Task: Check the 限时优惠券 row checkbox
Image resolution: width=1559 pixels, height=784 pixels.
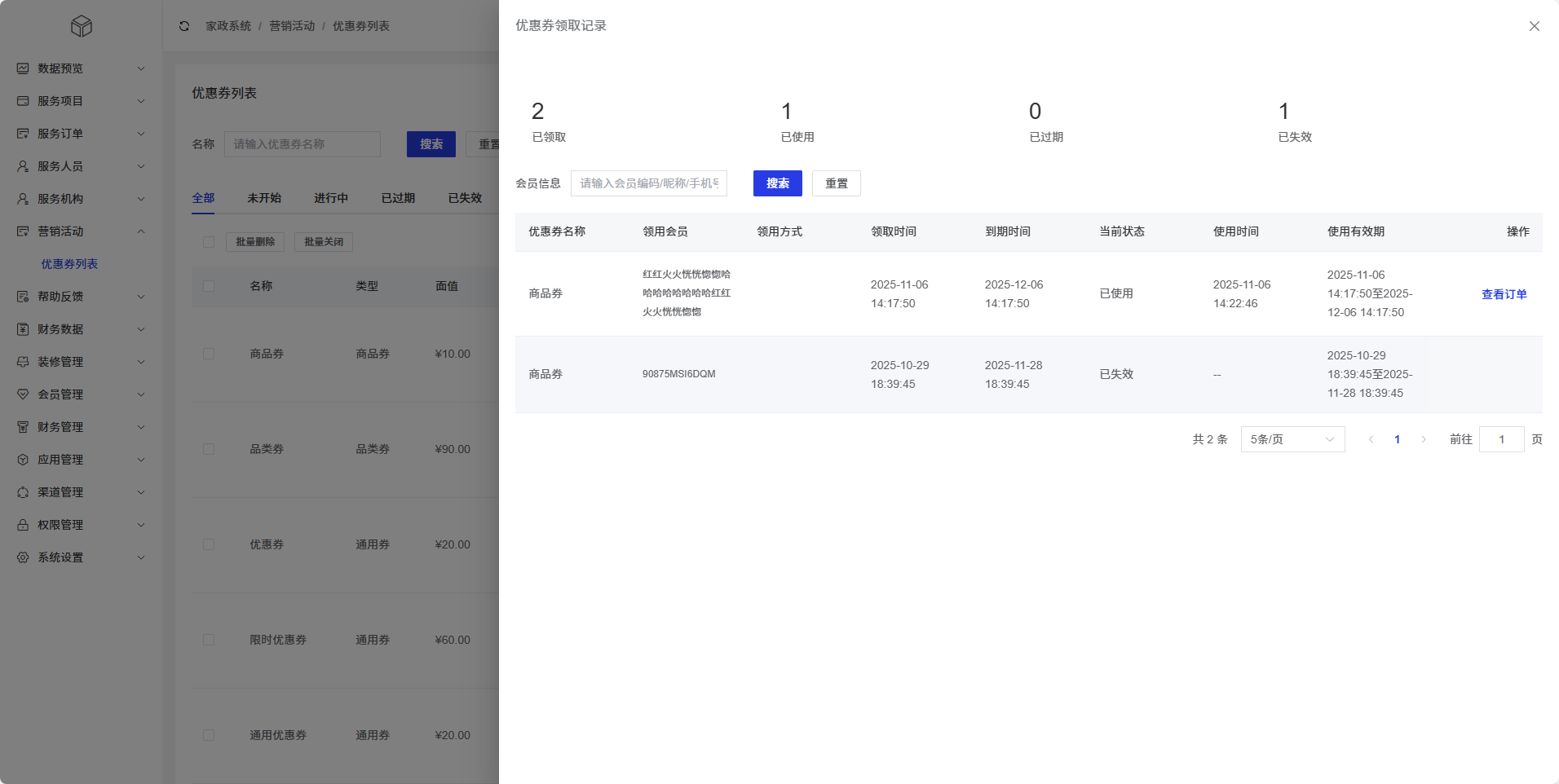Action: point(209,640)
